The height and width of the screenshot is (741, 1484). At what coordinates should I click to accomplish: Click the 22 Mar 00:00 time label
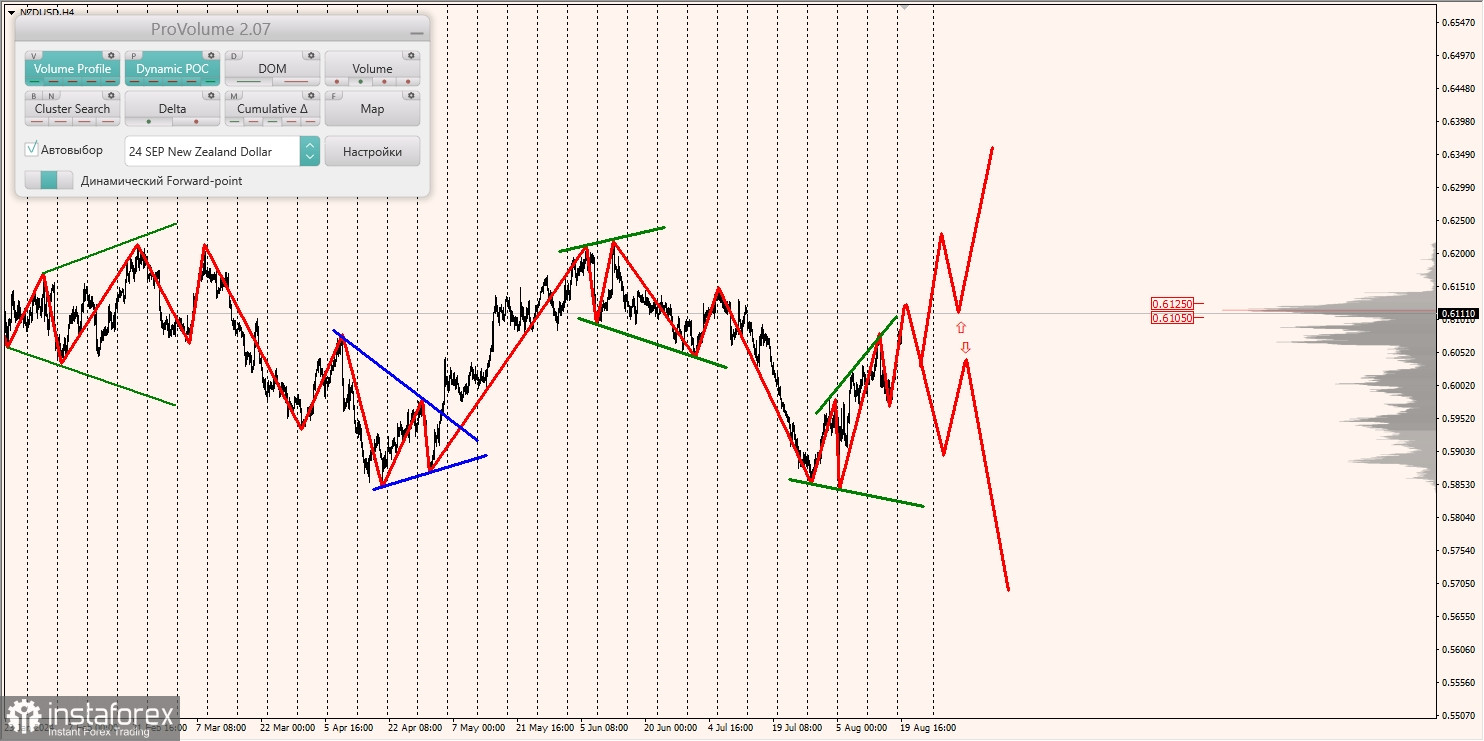pyautogui.click(x=288, y=728)
